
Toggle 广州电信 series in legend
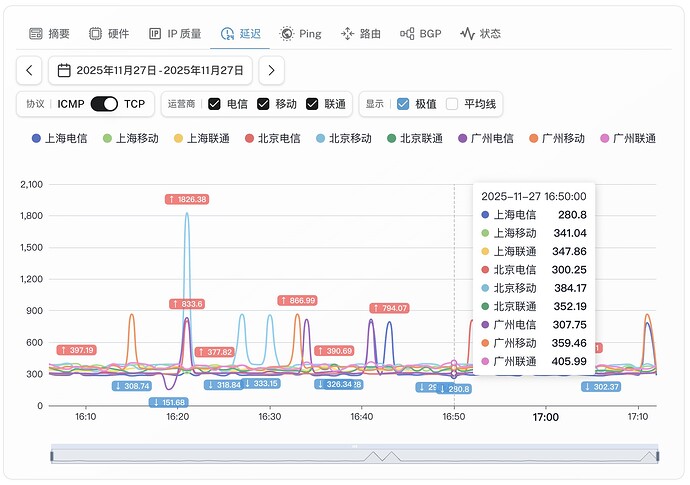(x=486, y=139)
